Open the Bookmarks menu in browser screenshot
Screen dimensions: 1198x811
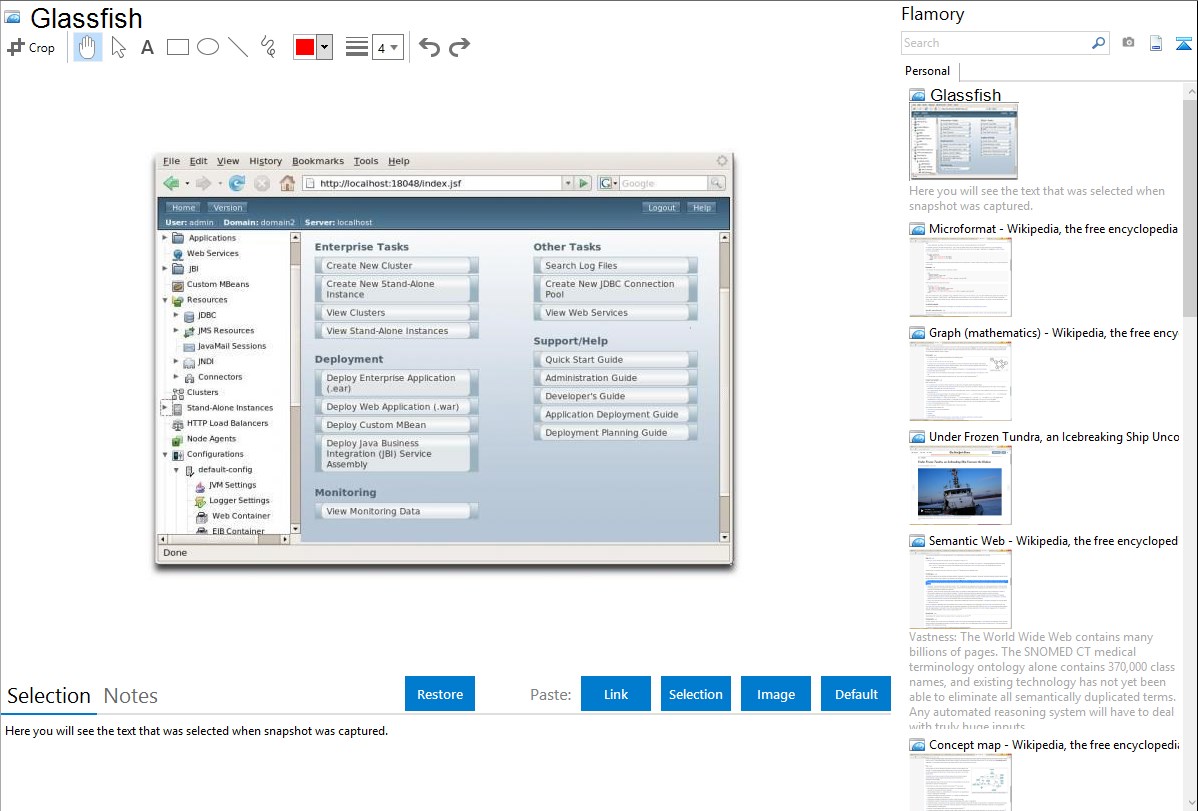click(x=318, y=161)
